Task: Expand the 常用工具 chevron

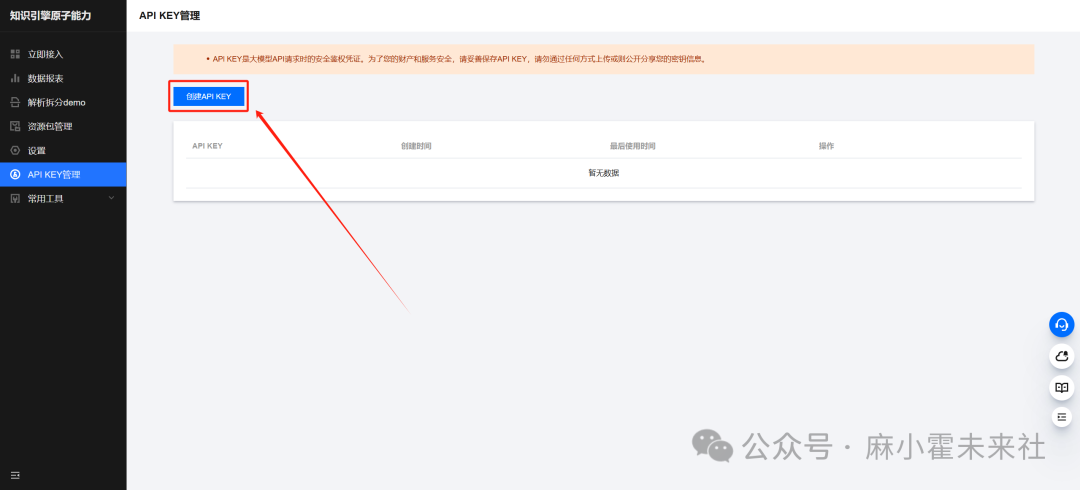Action: coord(112,198)
